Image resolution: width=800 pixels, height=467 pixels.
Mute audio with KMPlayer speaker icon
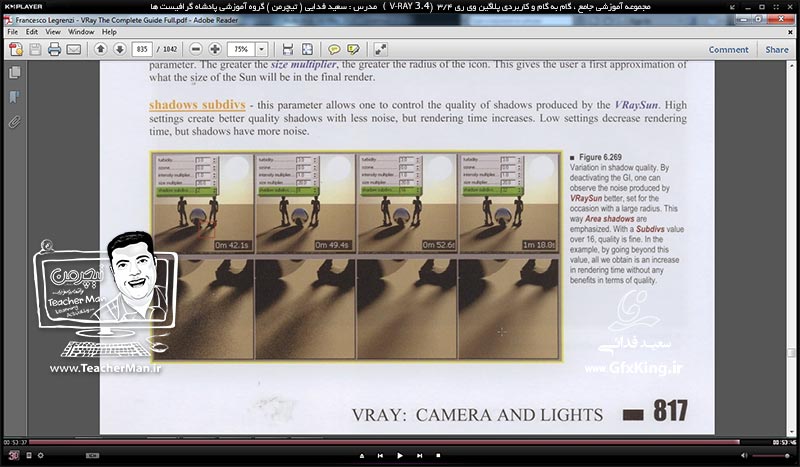[744, 455]
